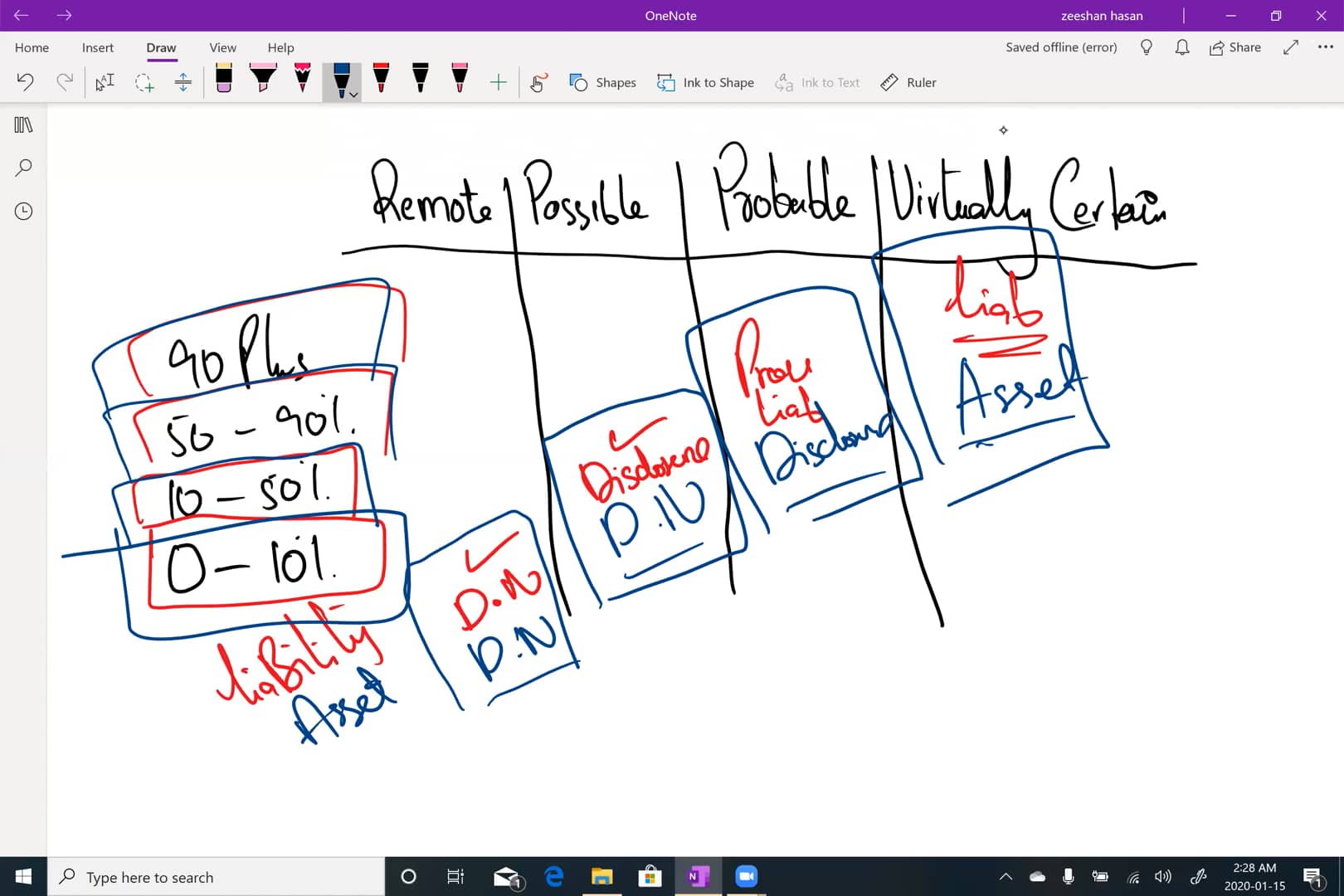Expand hidden system tray icons

point(1006,877)
